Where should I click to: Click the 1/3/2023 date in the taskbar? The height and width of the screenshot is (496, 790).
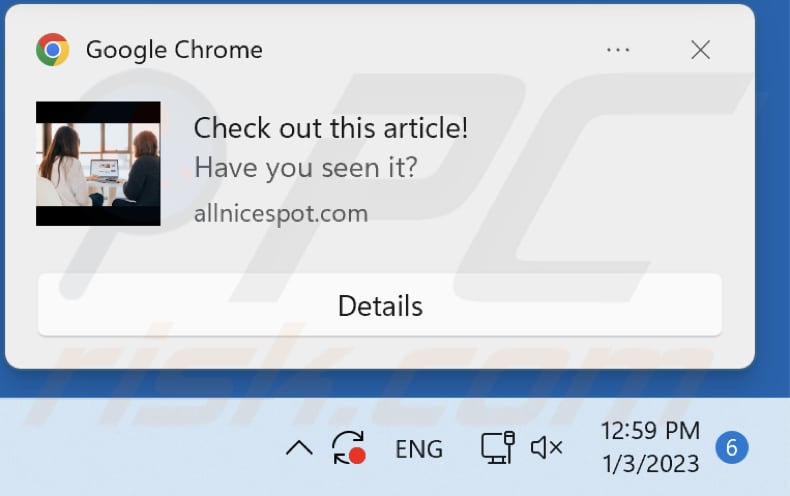click(650, 464)
